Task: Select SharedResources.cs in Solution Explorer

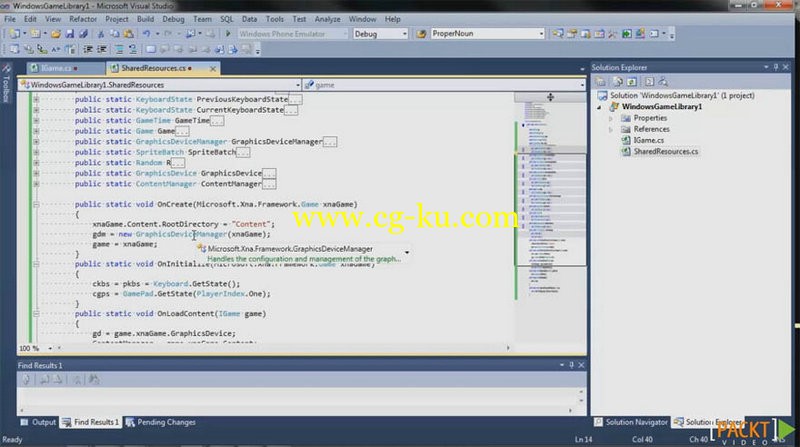Action: tap(665, 152)
